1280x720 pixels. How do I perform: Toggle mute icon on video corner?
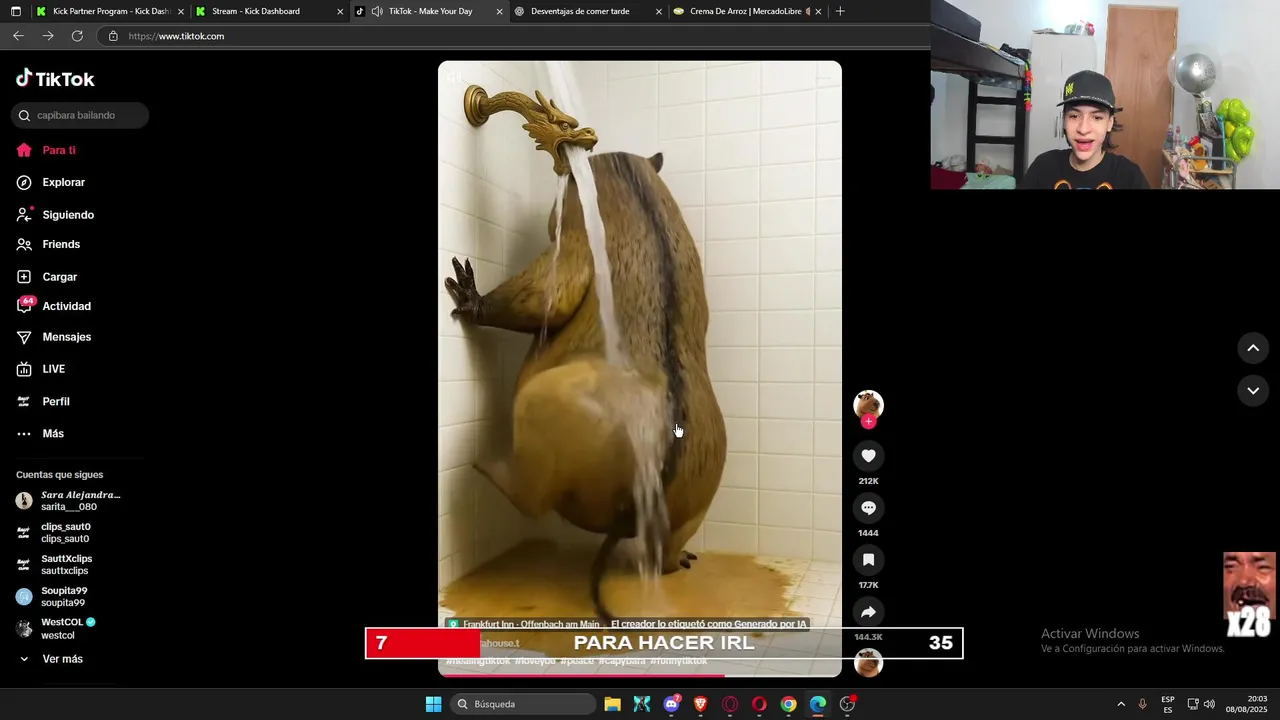coord(453,77)
